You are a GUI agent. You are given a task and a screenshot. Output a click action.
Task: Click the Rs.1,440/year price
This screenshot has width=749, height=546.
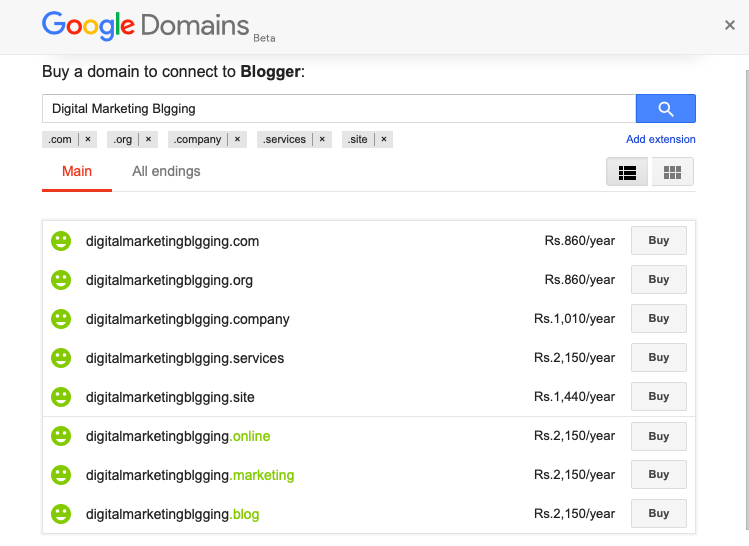(x=574, y=396)
